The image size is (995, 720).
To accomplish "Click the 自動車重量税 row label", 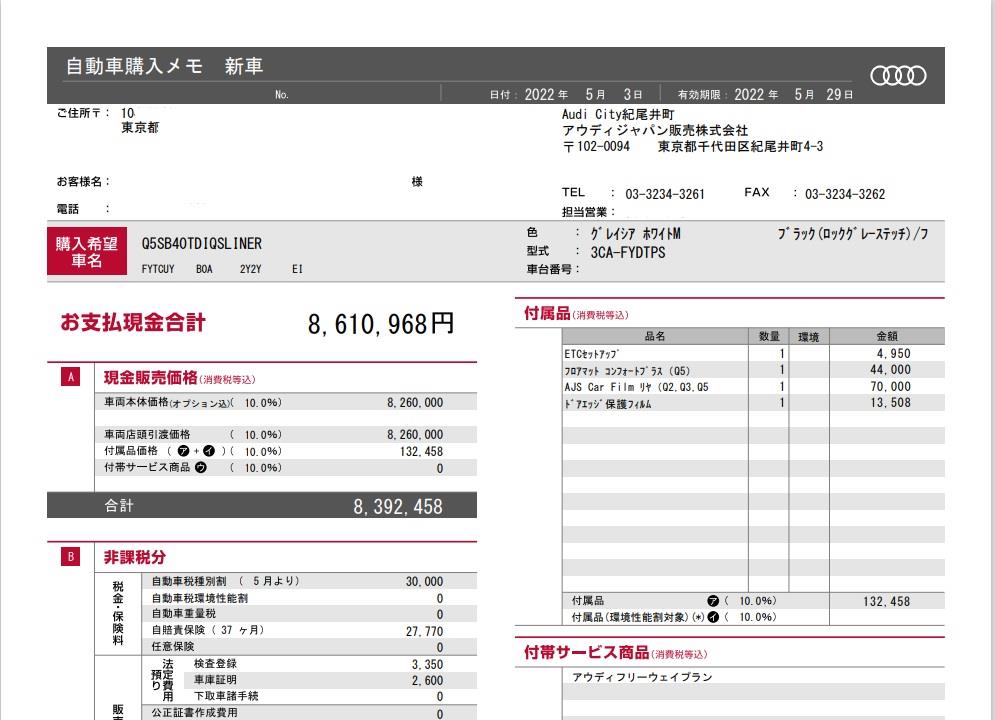I will (x=183, y=614).
